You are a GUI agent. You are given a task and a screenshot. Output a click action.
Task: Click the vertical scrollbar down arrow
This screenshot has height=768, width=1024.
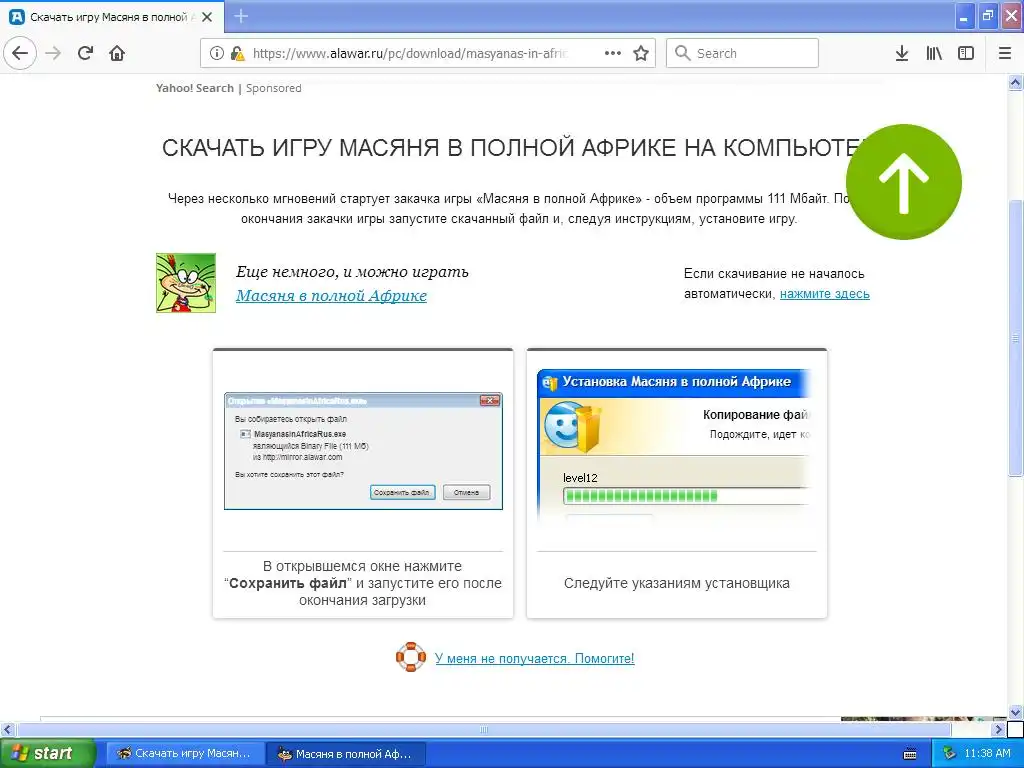[1015, 712]
